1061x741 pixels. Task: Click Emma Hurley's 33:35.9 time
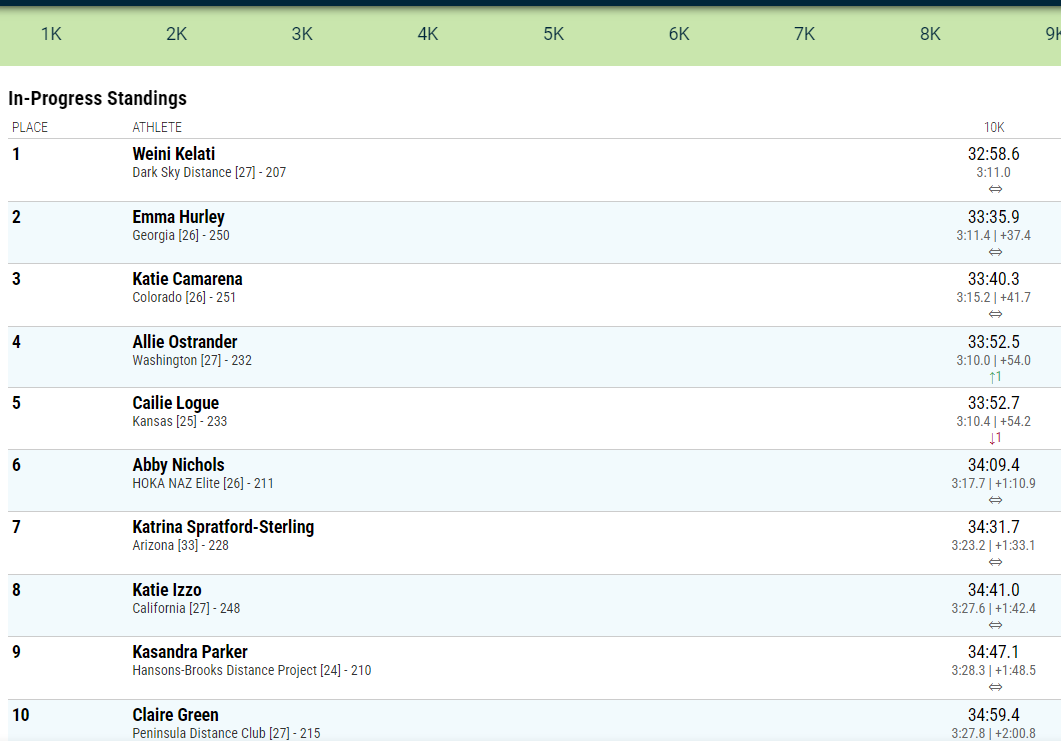tap(993, 217)
